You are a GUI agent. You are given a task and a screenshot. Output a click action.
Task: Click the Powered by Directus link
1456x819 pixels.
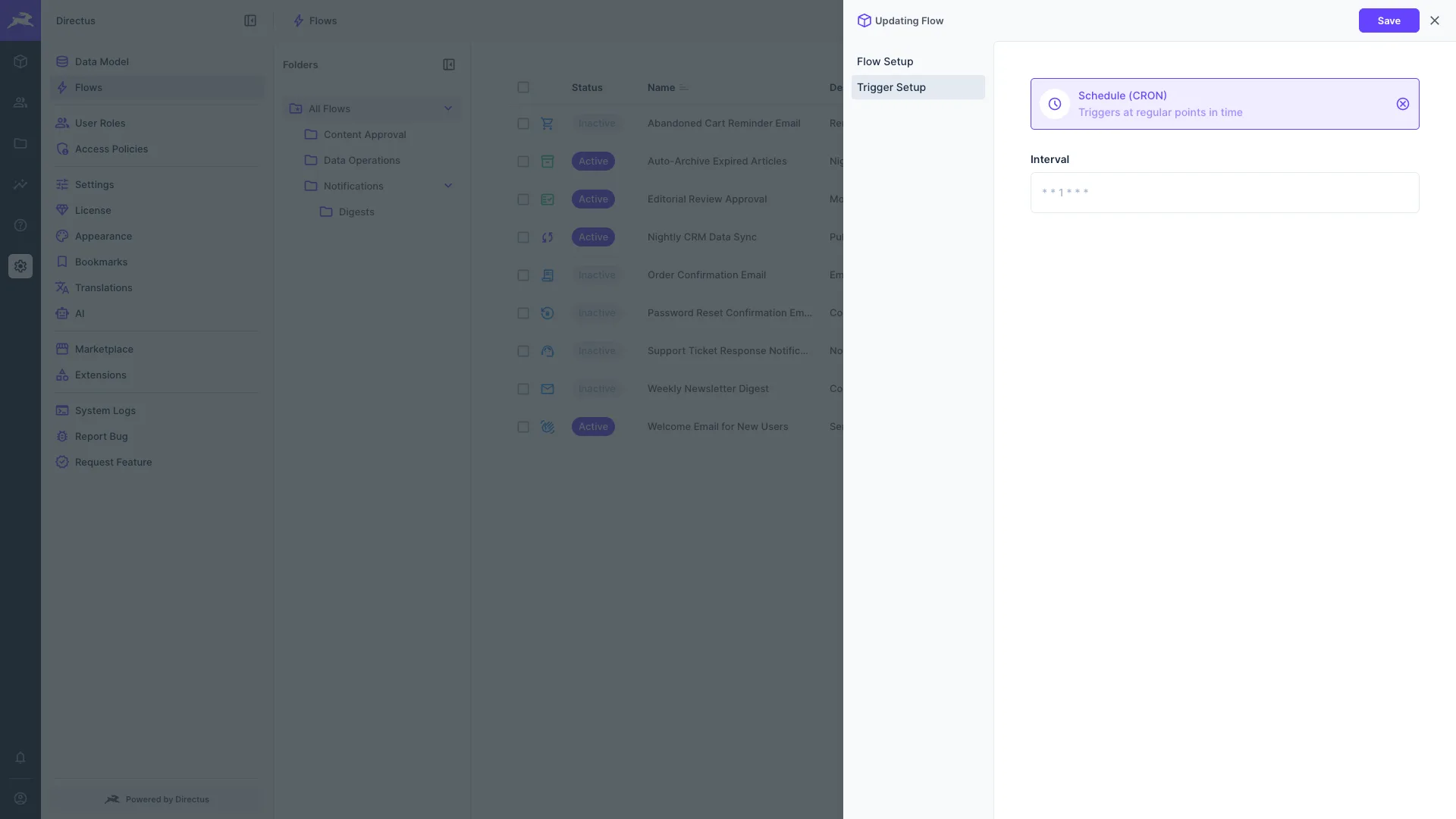[x=157, y=799]
